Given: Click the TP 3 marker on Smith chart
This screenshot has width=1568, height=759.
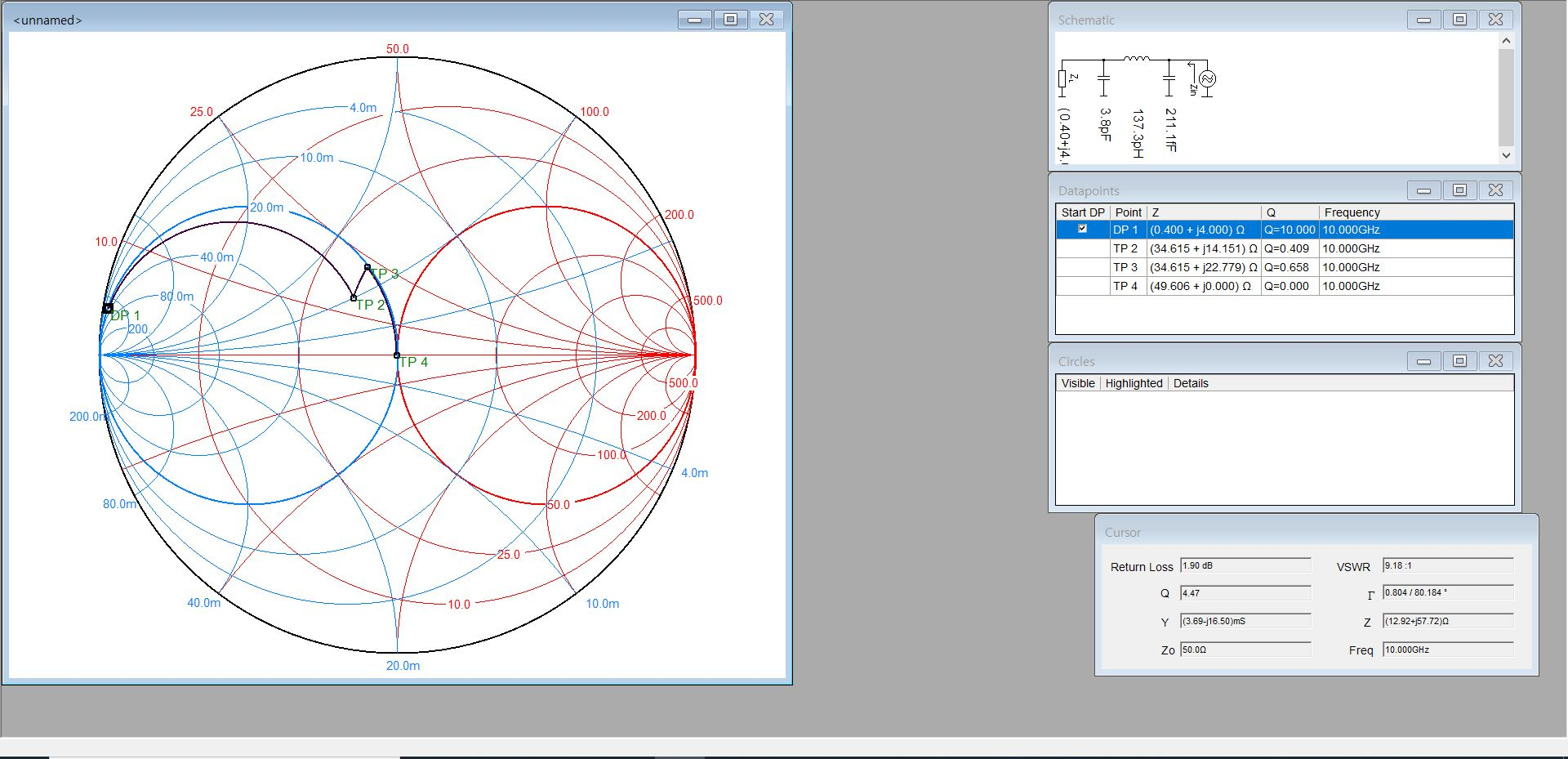Looking at the screenshot, I should 367,267.
